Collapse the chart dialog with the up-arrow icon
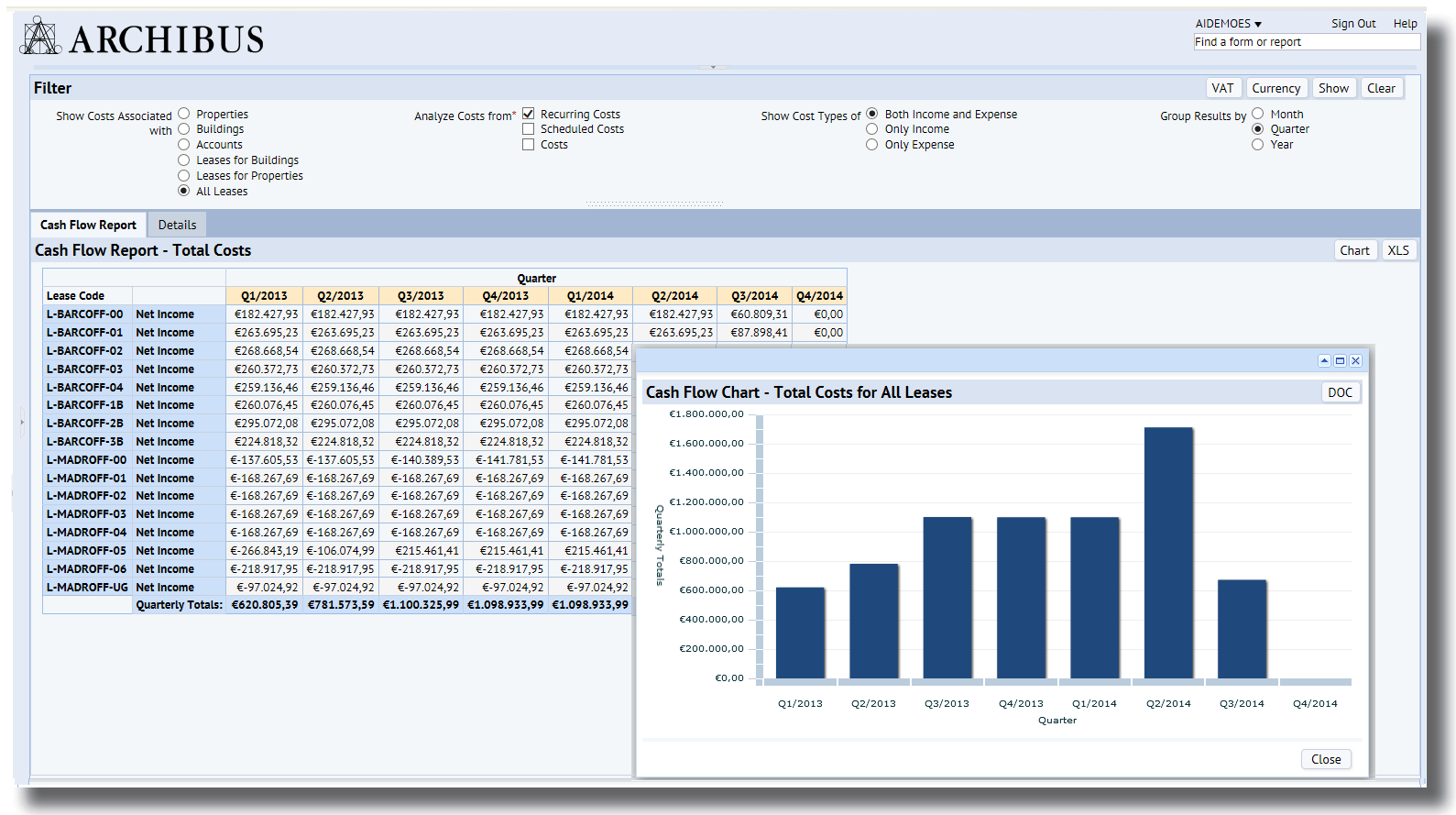Screen dimensions: 1456x815 point(1324,361)
